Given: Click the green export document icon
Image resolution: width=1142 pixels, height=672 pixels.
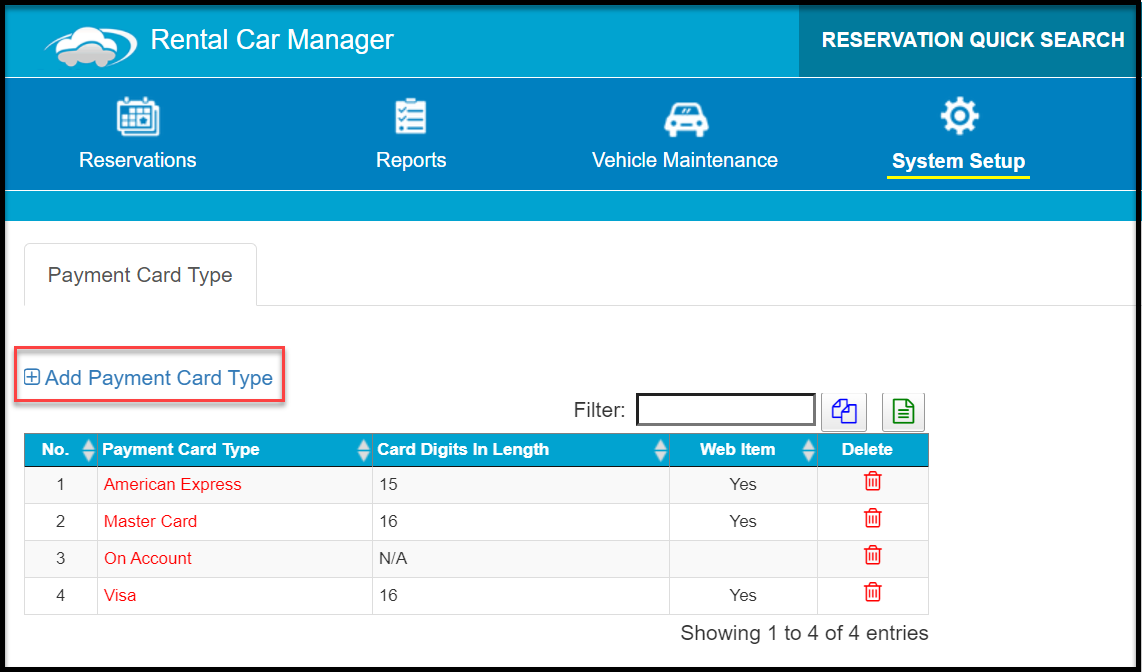Looking at the screenshot, I should [903, 412].
